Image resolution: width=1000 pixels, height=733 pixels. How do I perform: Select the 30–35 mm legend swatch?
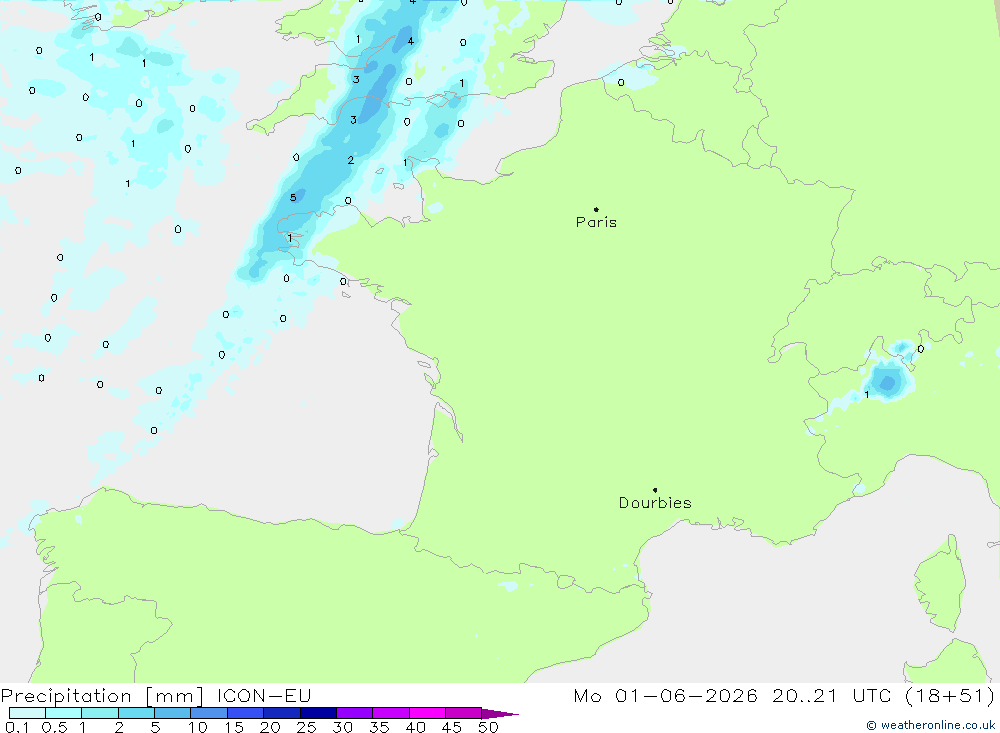pos(355,713)
